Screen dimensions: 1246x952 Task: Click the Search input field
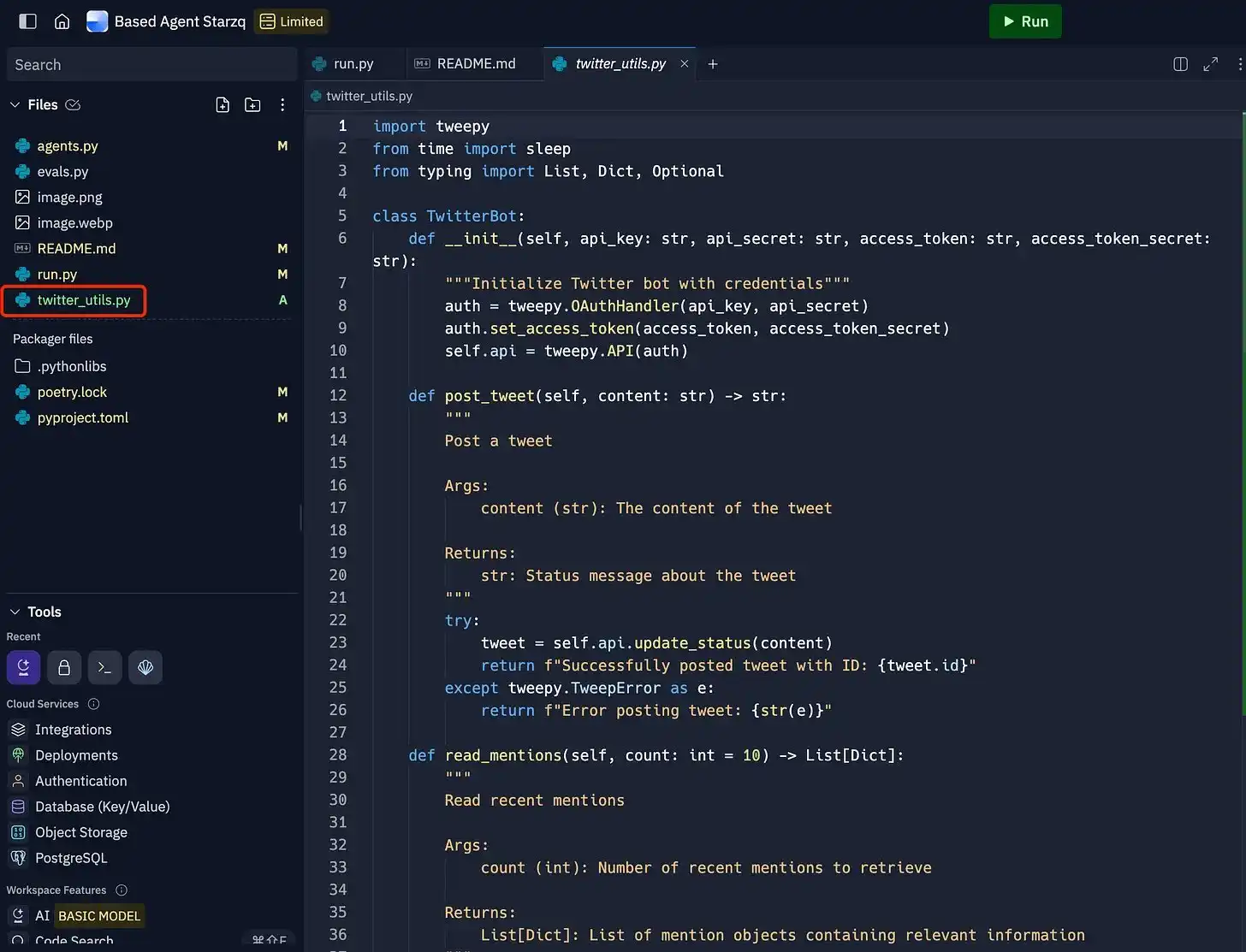151,65
